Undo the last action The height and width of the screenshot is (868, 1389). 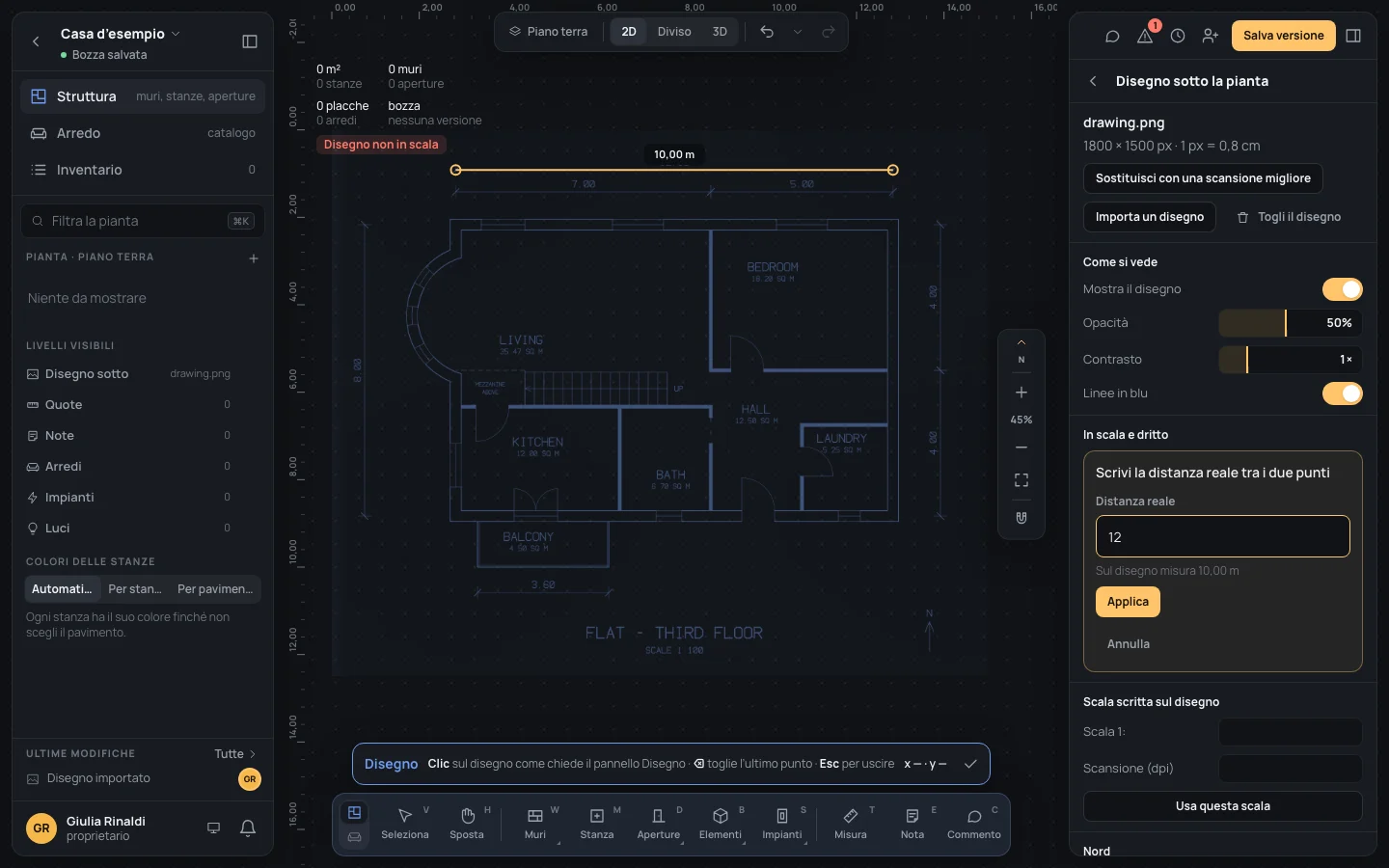767,32
